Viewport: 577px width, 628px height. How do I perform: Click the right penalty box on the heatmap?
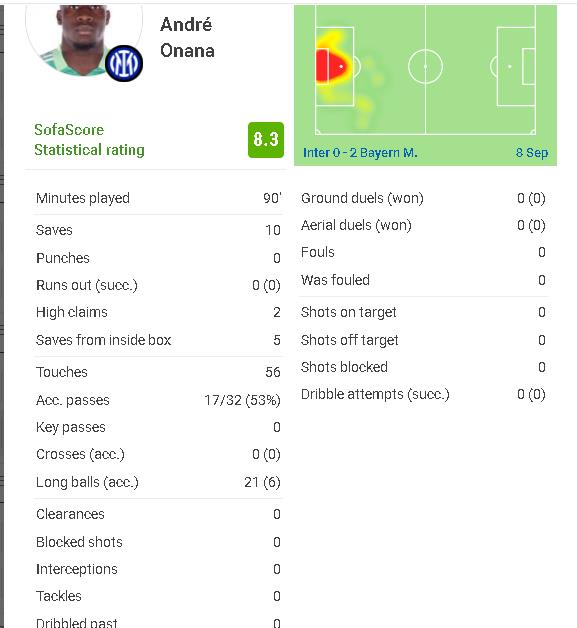coord(516,66)
